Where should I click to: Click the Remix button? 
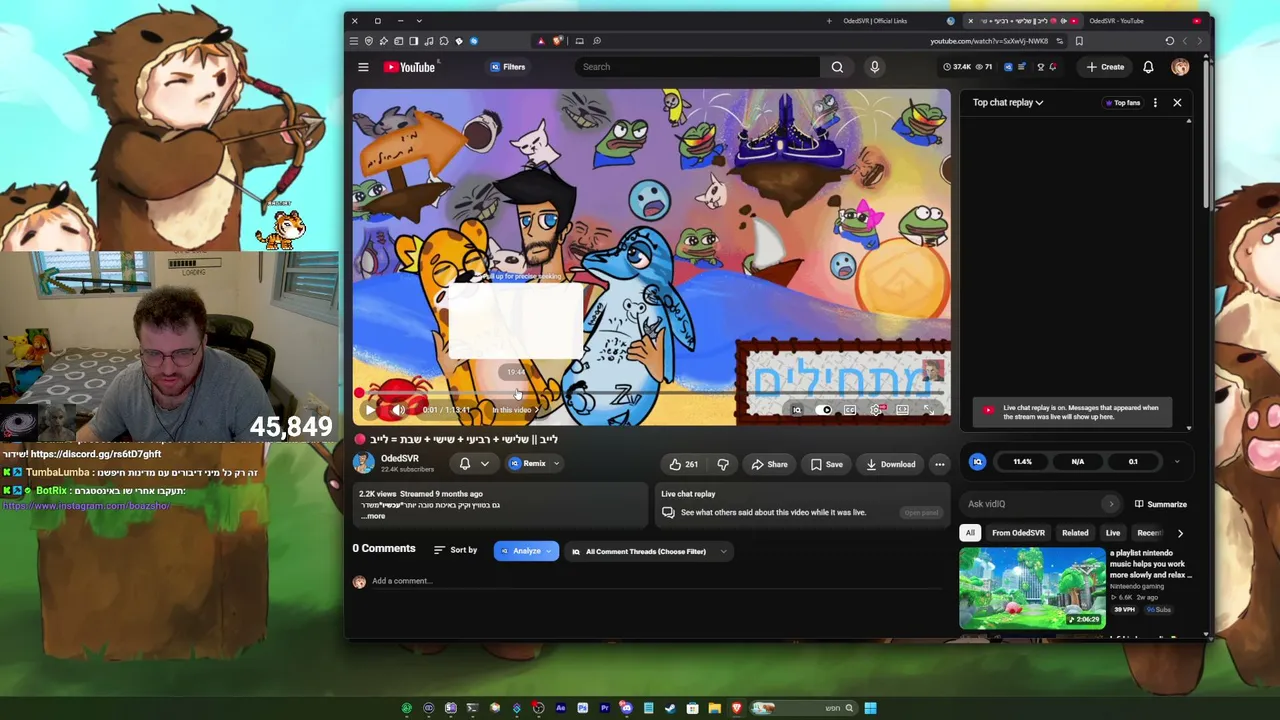tap(527, 464)
